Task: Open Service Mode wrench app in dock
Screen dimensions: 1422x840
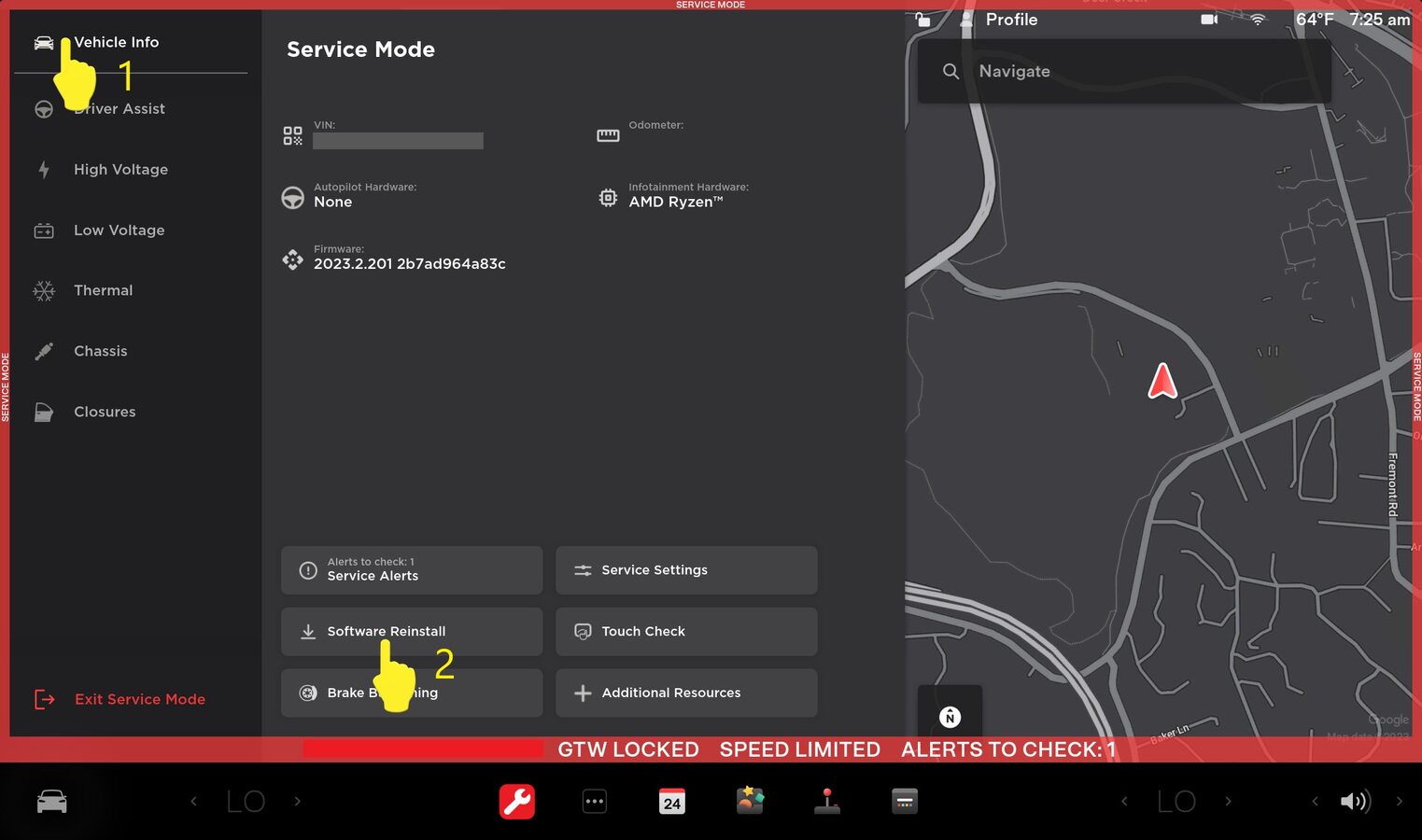Action: [x=516, y=802]
